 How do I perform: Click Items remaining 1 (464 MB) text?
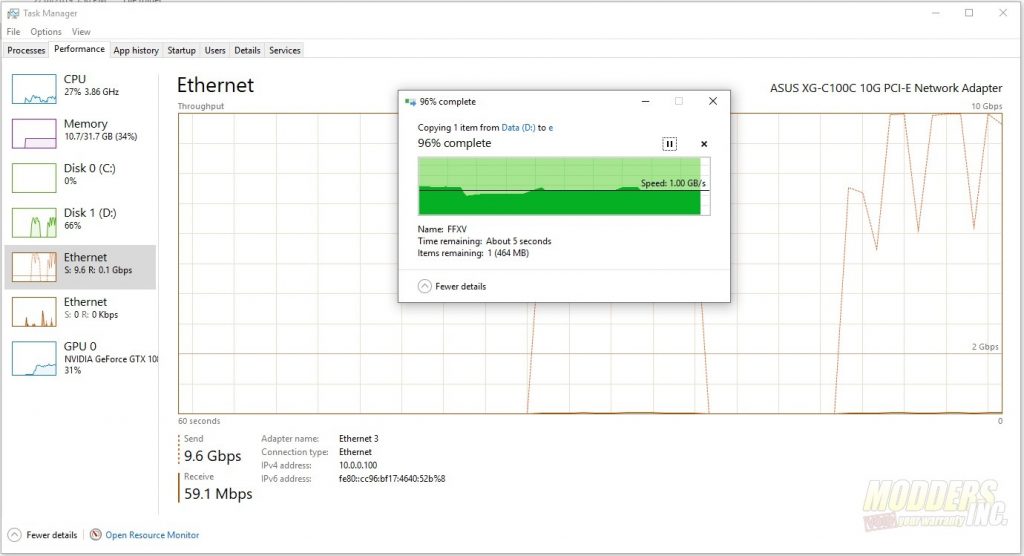point(473,253)
